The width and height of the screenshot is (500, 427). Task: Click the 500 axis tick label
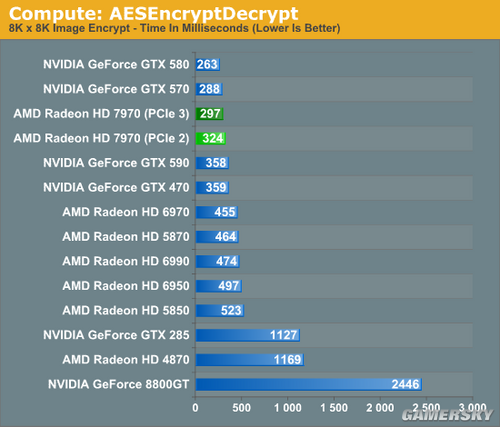pos(241,408)
